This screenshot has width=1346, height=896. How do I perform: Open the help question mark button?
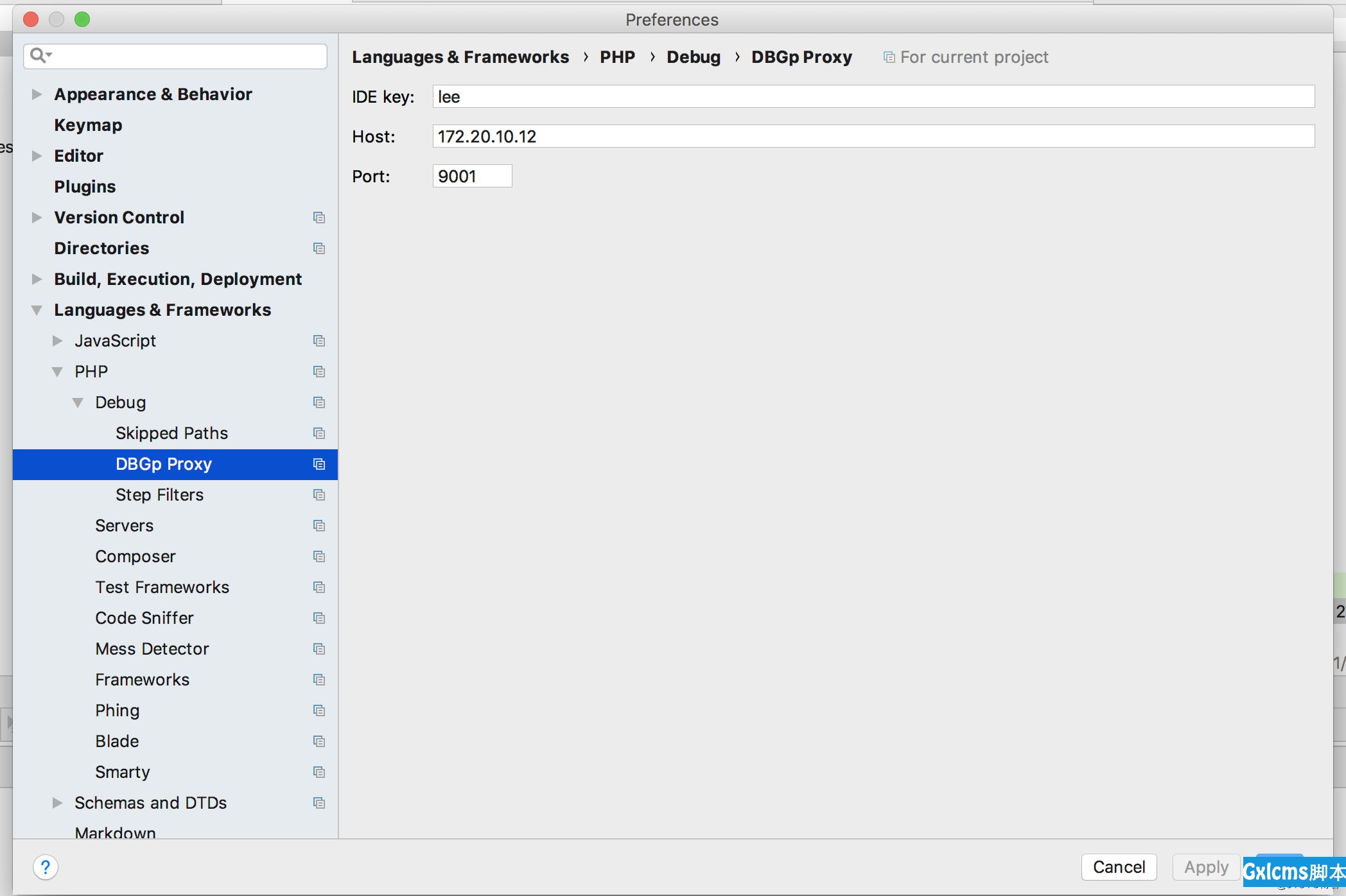(x=46, y=868)
